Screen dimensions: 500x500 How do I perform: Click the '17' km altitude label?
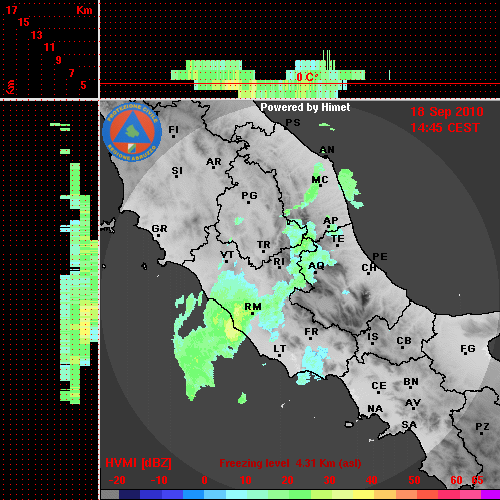point(11,10)
